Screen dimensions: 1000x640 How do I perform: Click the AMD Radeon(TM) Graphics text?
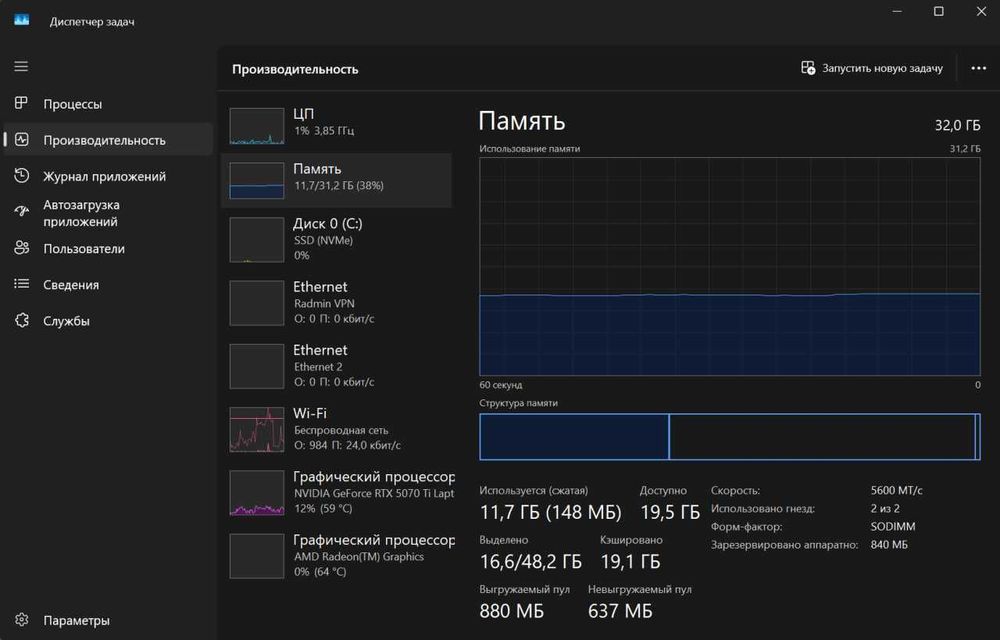point(359,556)
